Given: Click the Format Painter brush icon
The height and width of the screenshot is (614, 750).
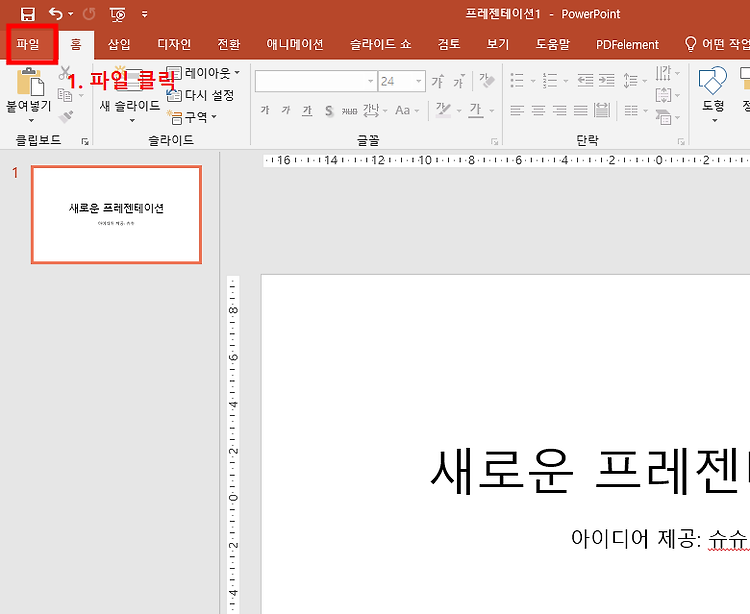Looking at the screenshot, I should point(66,117).
